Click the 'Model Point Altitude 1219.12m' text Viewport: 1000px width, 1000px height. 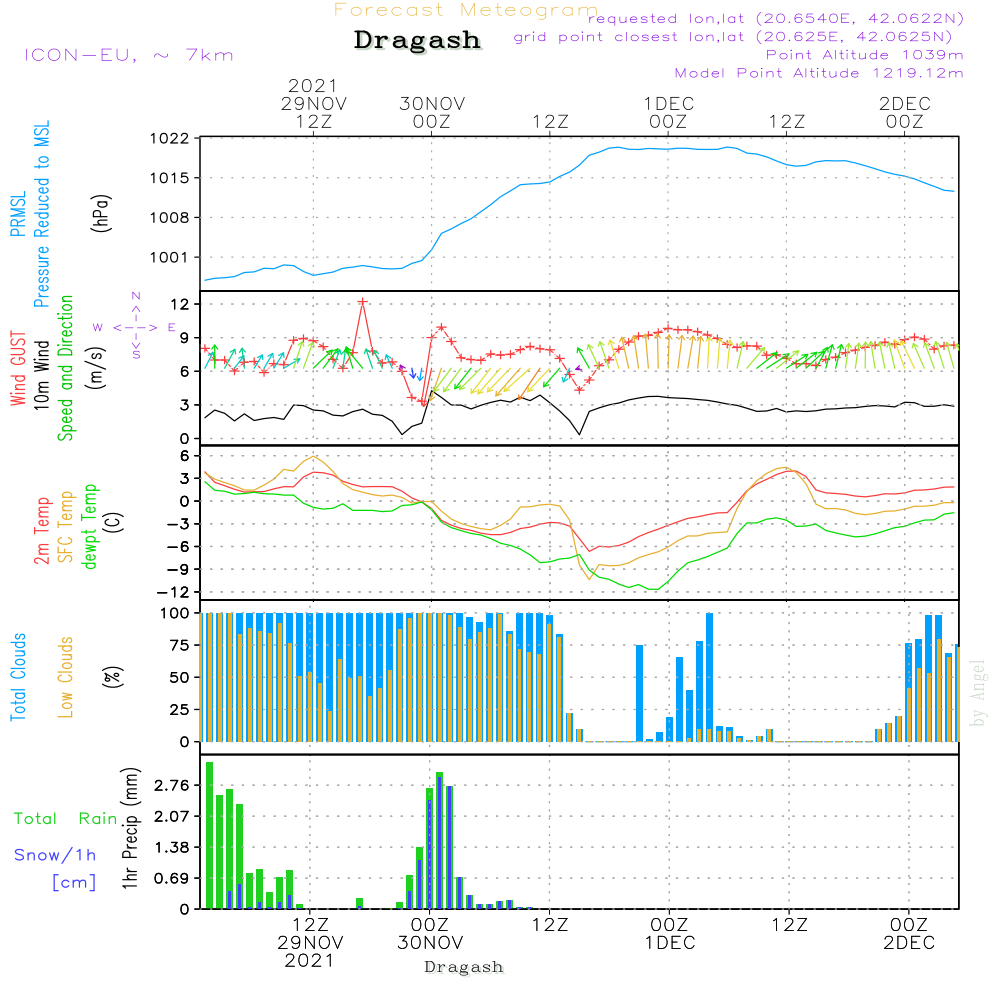pyautogui.click(x=819, y=73)
